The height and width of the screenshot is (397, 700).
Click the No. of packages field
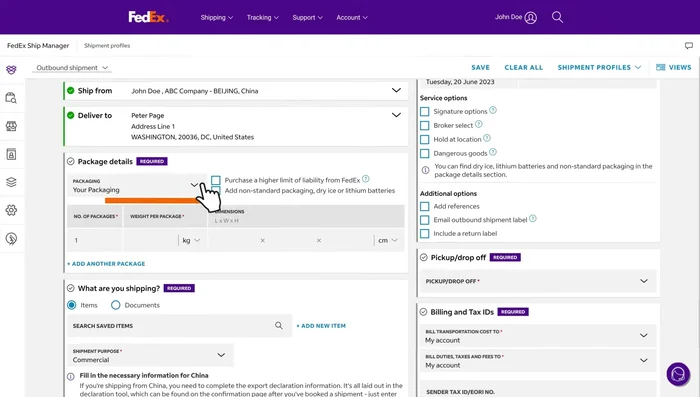95,240
